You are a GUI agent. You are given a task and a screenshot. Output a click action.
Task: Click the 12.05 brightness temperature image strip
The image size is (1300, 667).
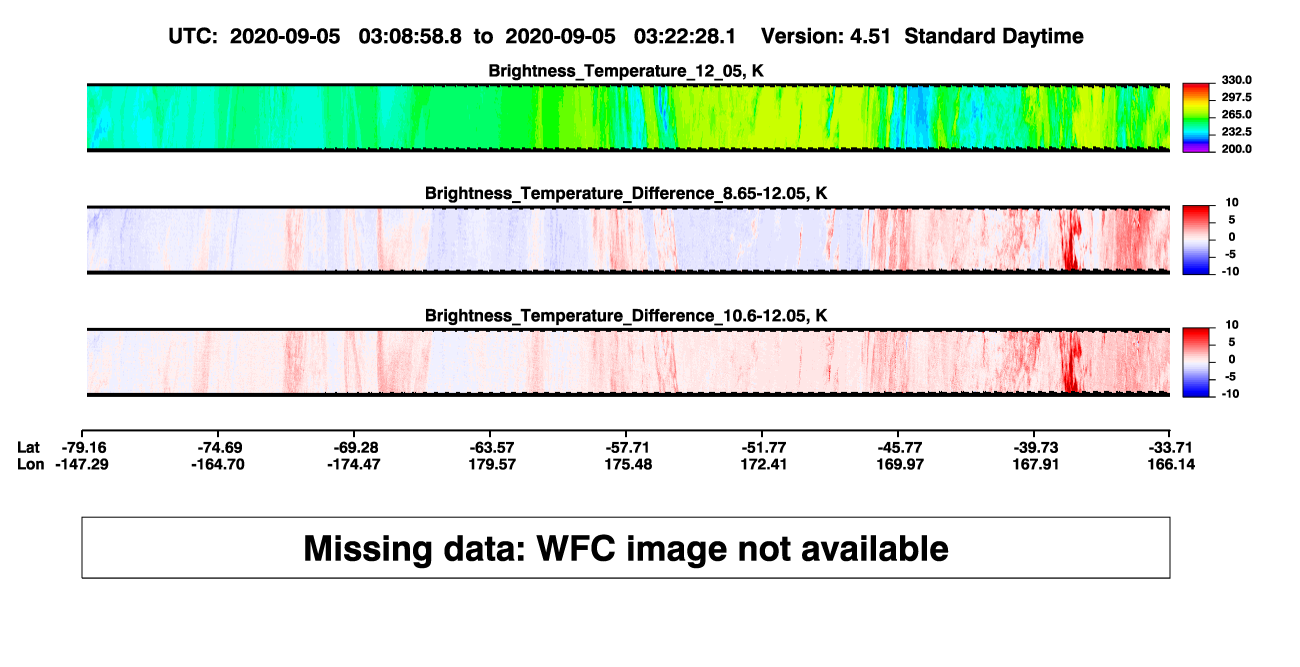click(629, 117)
